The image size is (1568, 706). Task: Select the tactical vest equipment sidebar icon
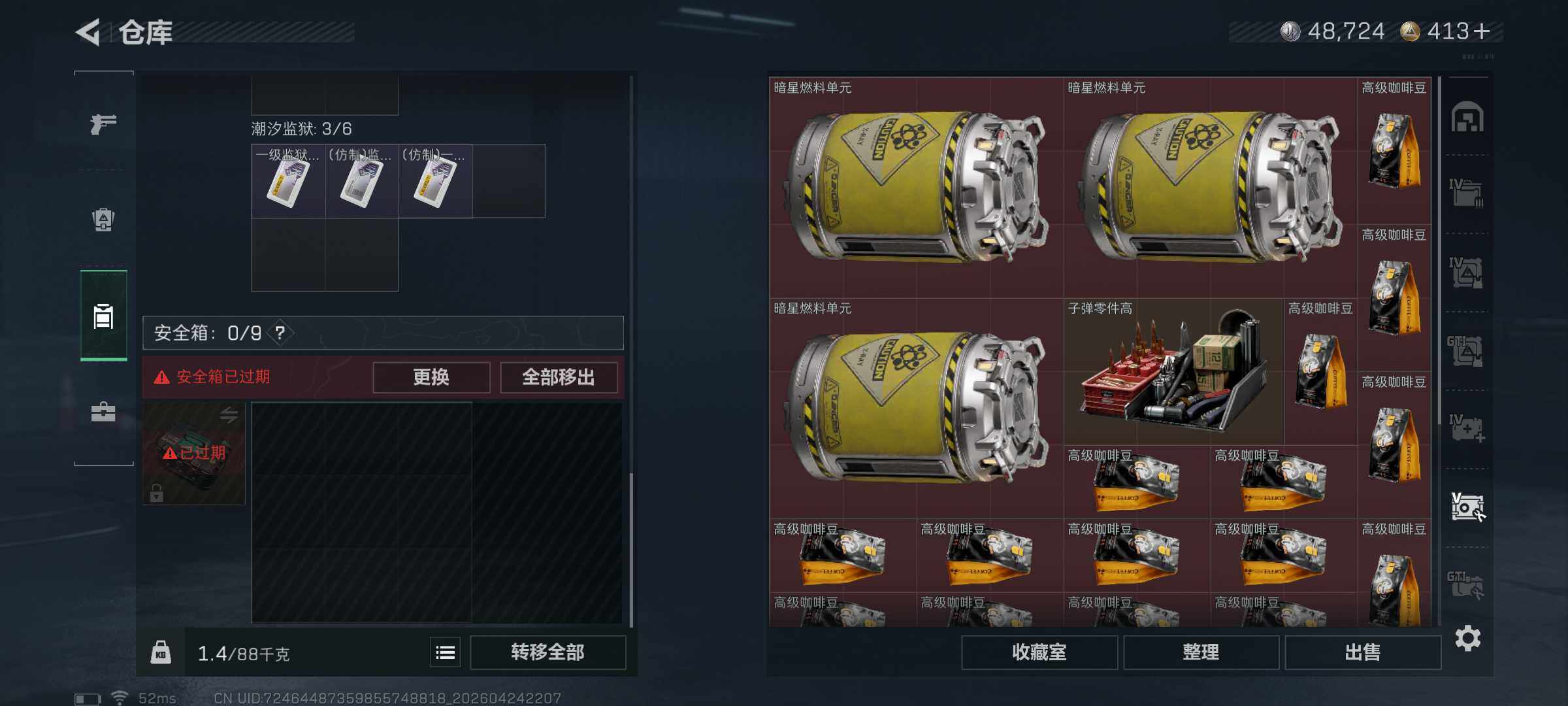[x=103, y=220]
